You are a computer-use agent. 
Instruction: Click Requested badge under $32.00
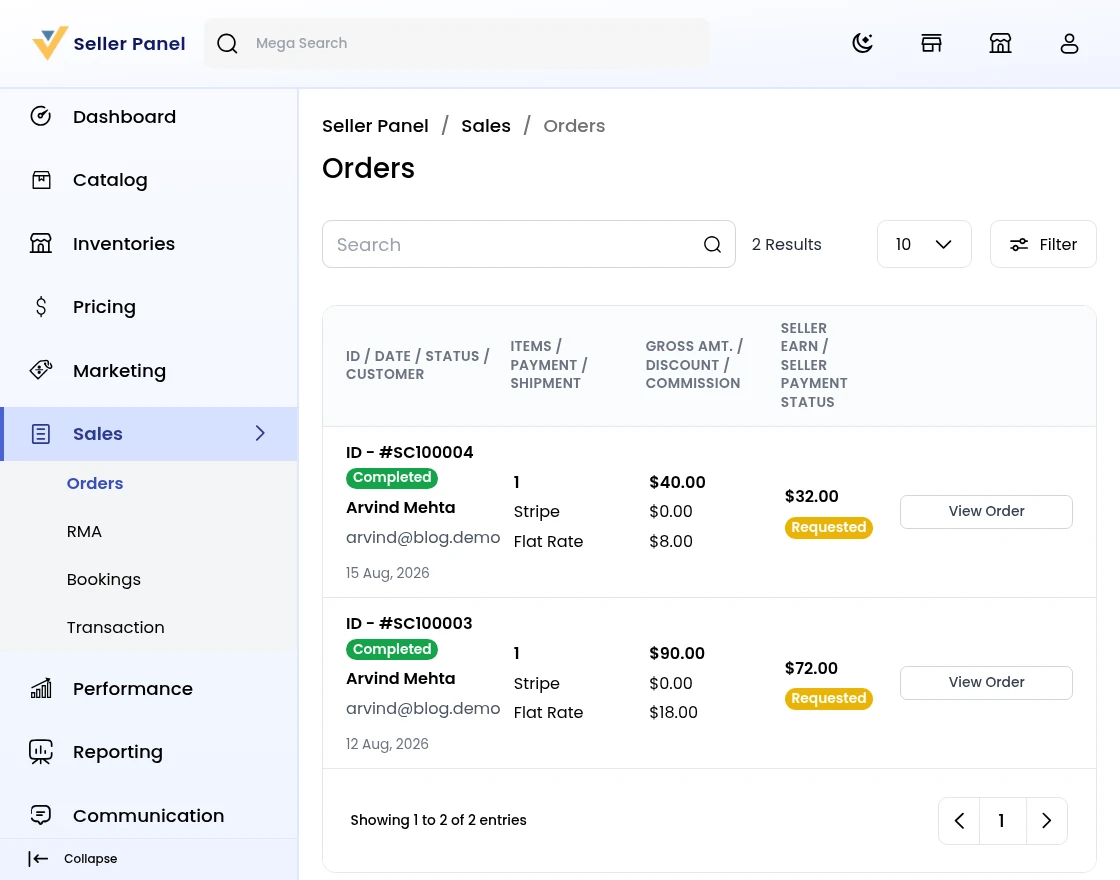pyautogui.click(x=829, y=528)
